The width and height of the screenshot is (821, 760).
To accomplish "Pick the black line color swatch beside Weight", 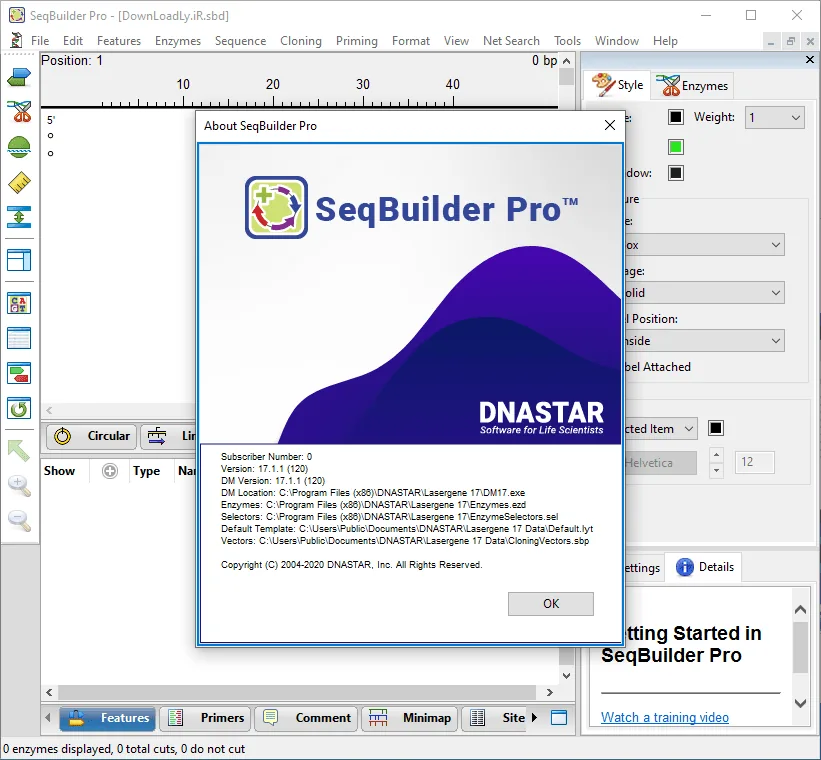I will pos(675,117).
